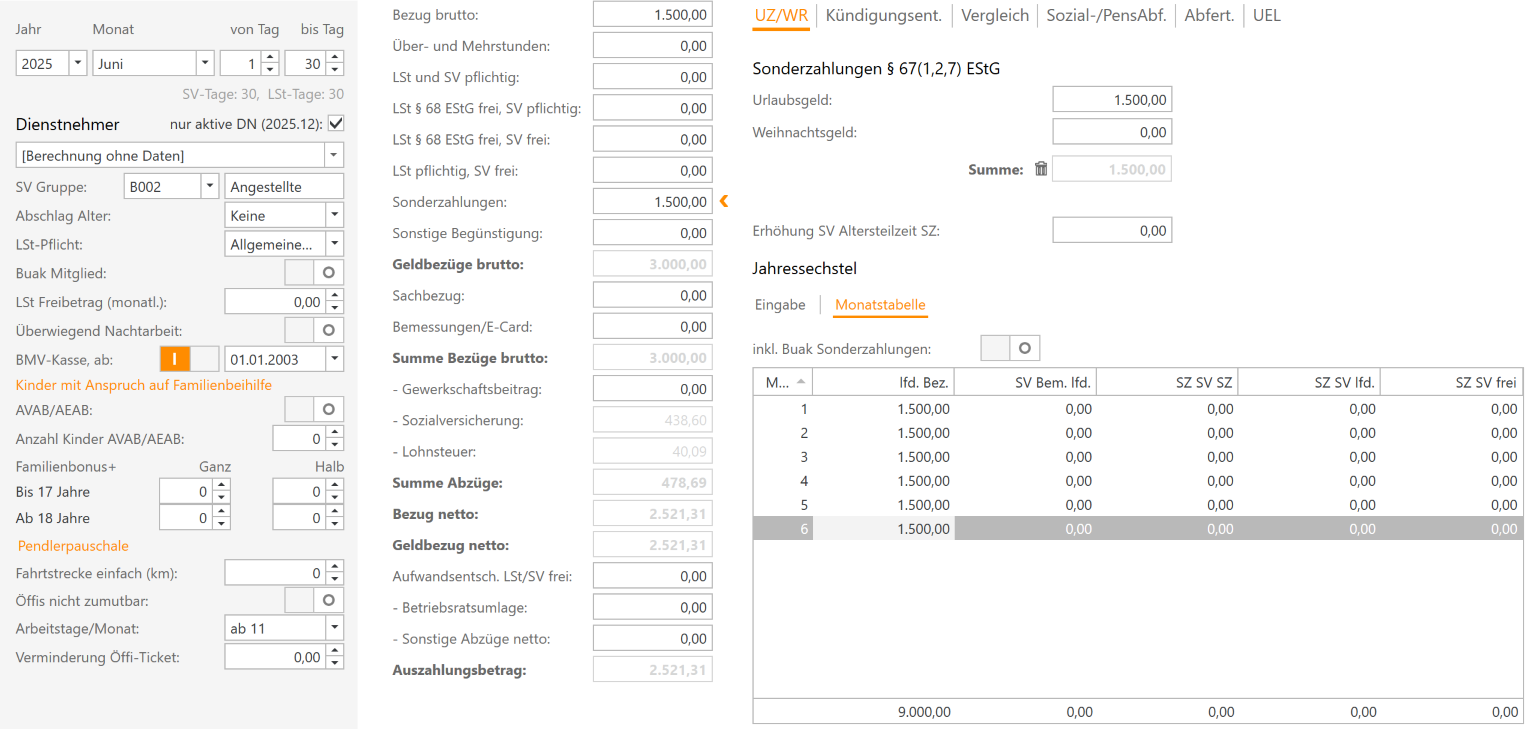1526x729 pixels.
Task: Click the sort arrow in month column header
Action: click(800, 381)
